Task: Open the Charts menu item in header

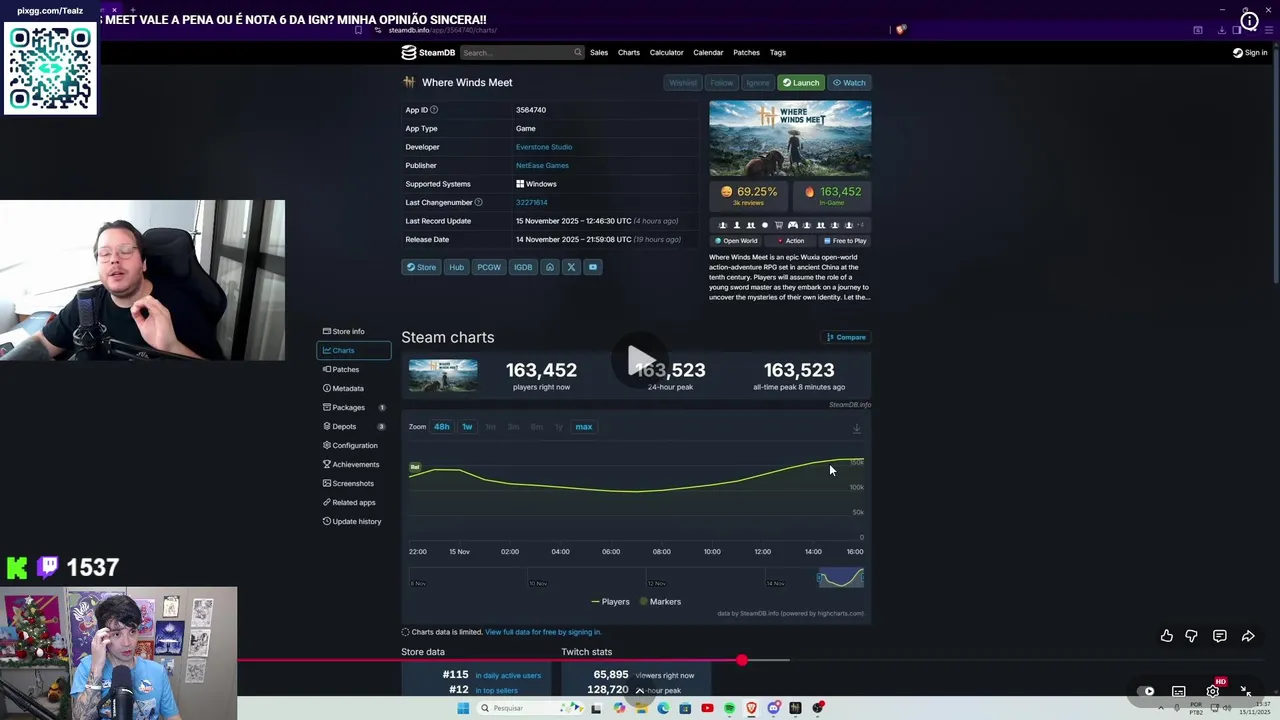Action: coord(629,53)
